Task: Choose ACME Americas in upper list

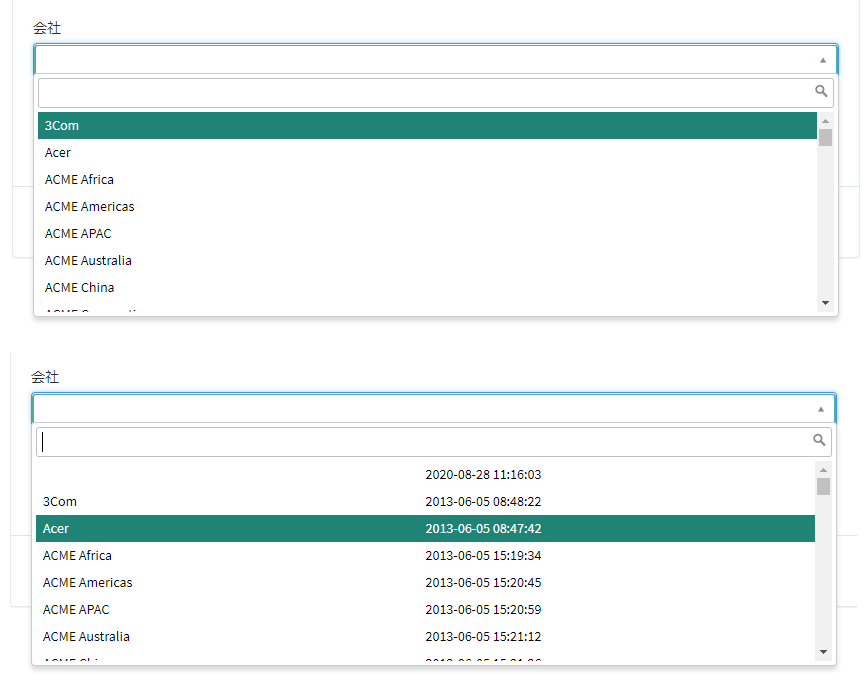Action: (427, 207)
